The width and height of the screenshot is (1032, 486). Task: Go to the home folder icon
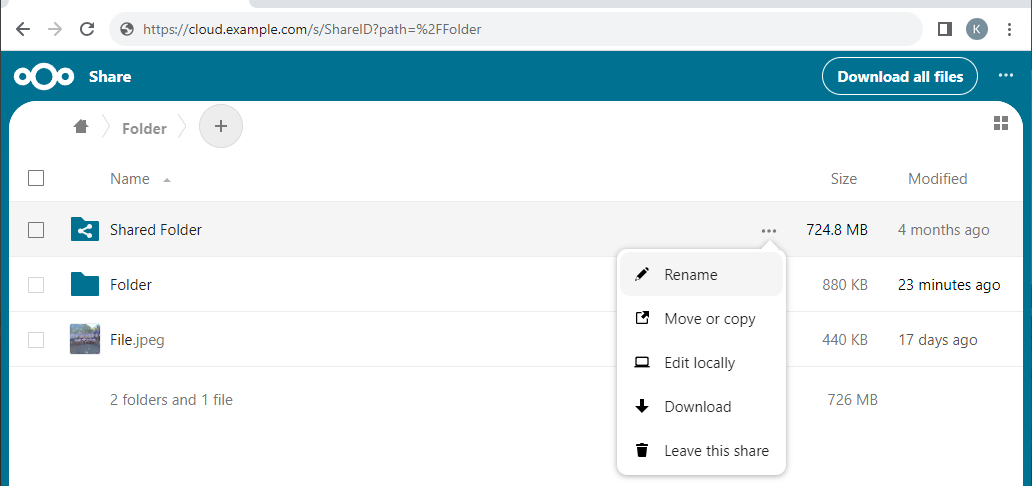click(81, 127)
